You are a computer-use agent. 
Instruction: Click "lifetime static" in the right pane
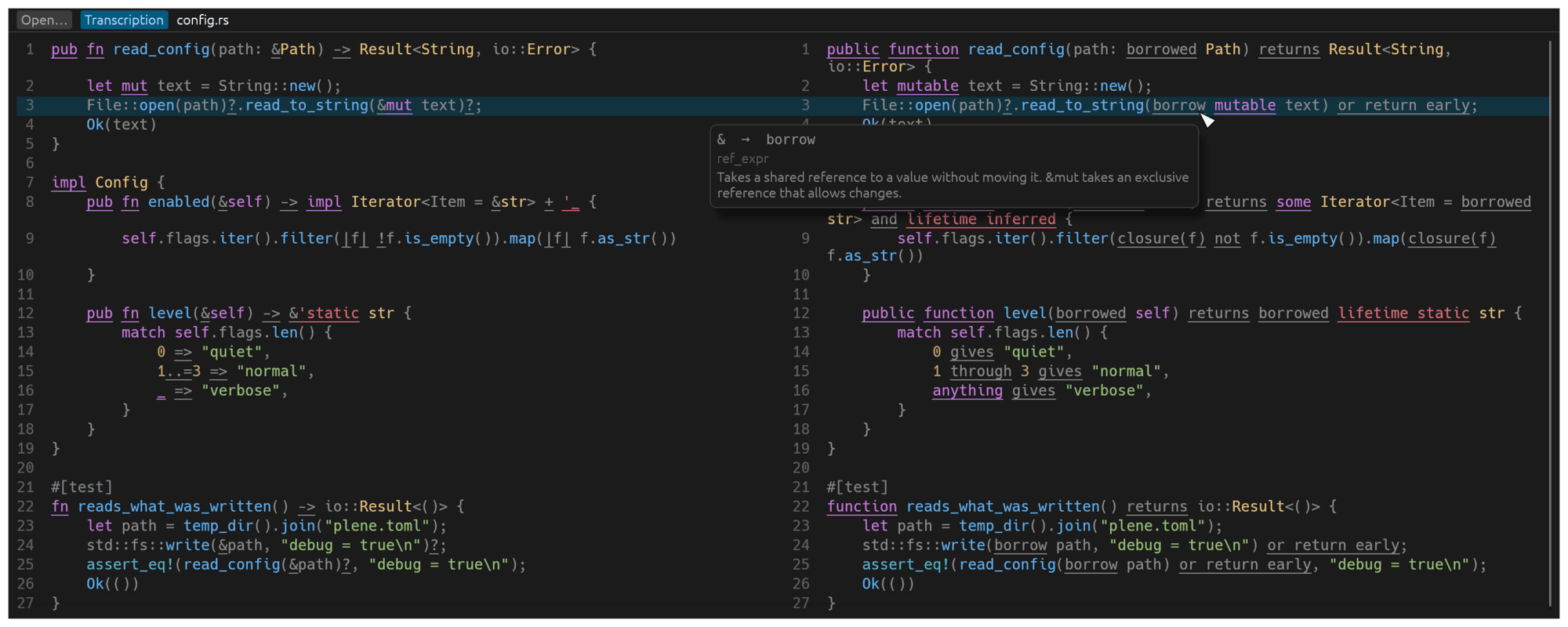point(1403,313)
